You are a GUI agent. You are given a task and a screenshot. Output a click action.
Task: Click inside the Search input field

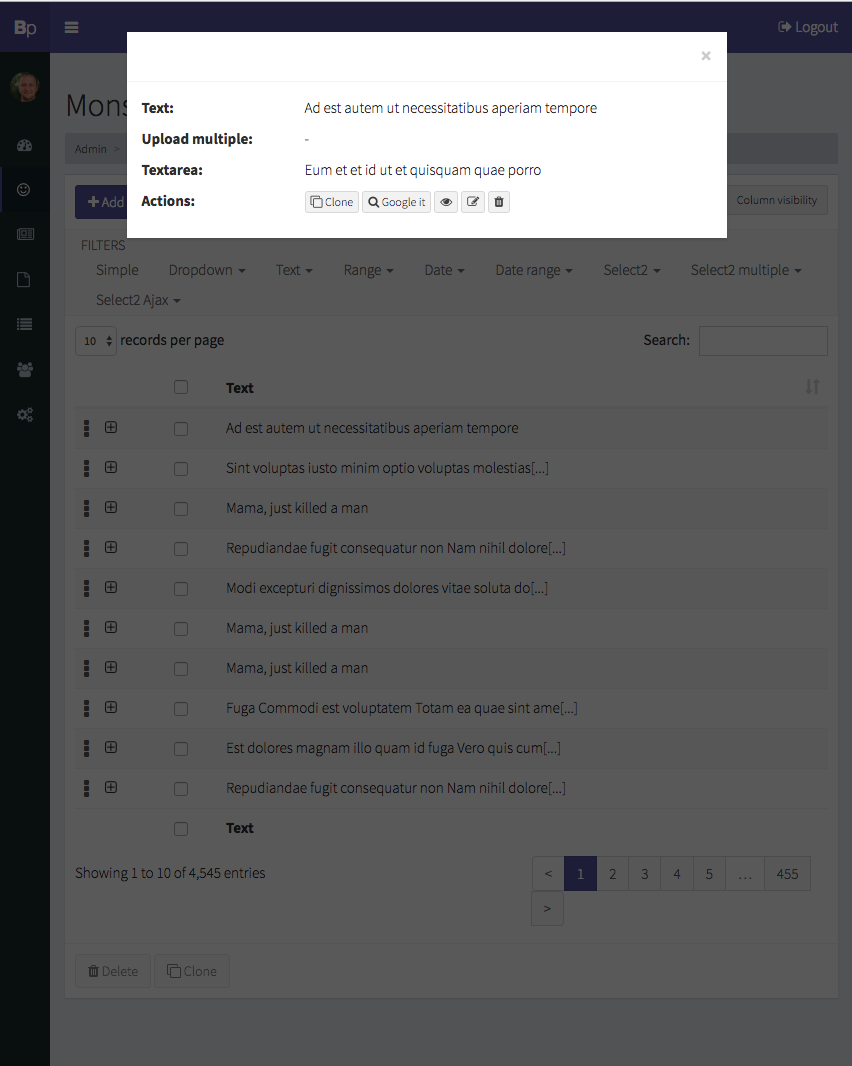[763, 341]
